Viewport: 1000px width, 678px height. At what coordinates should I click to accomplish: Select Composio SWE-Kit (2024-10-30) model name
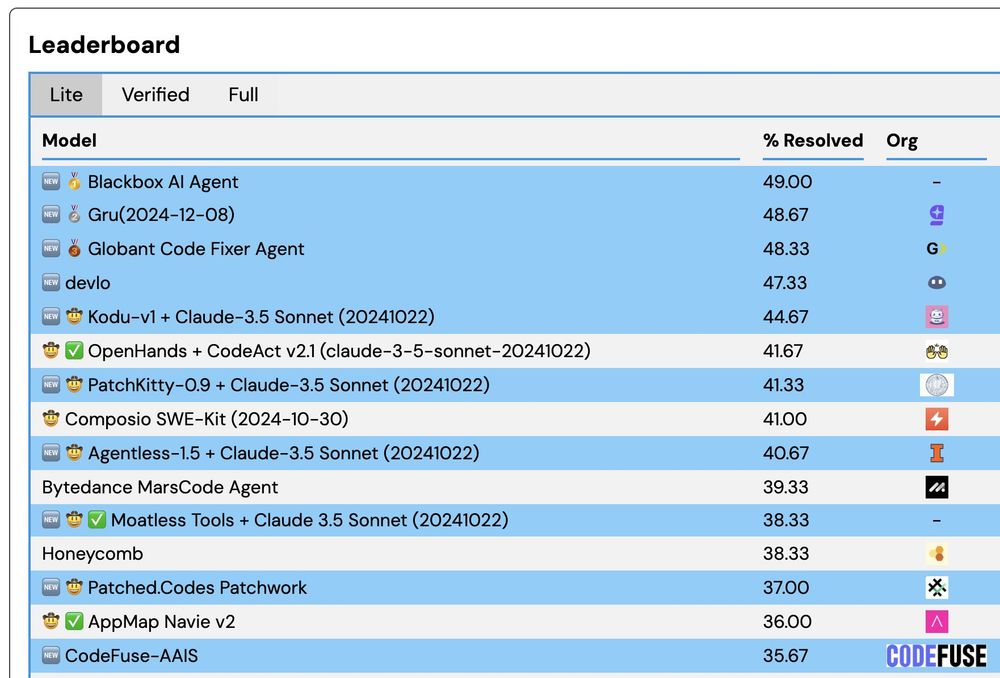click(207, 419)
